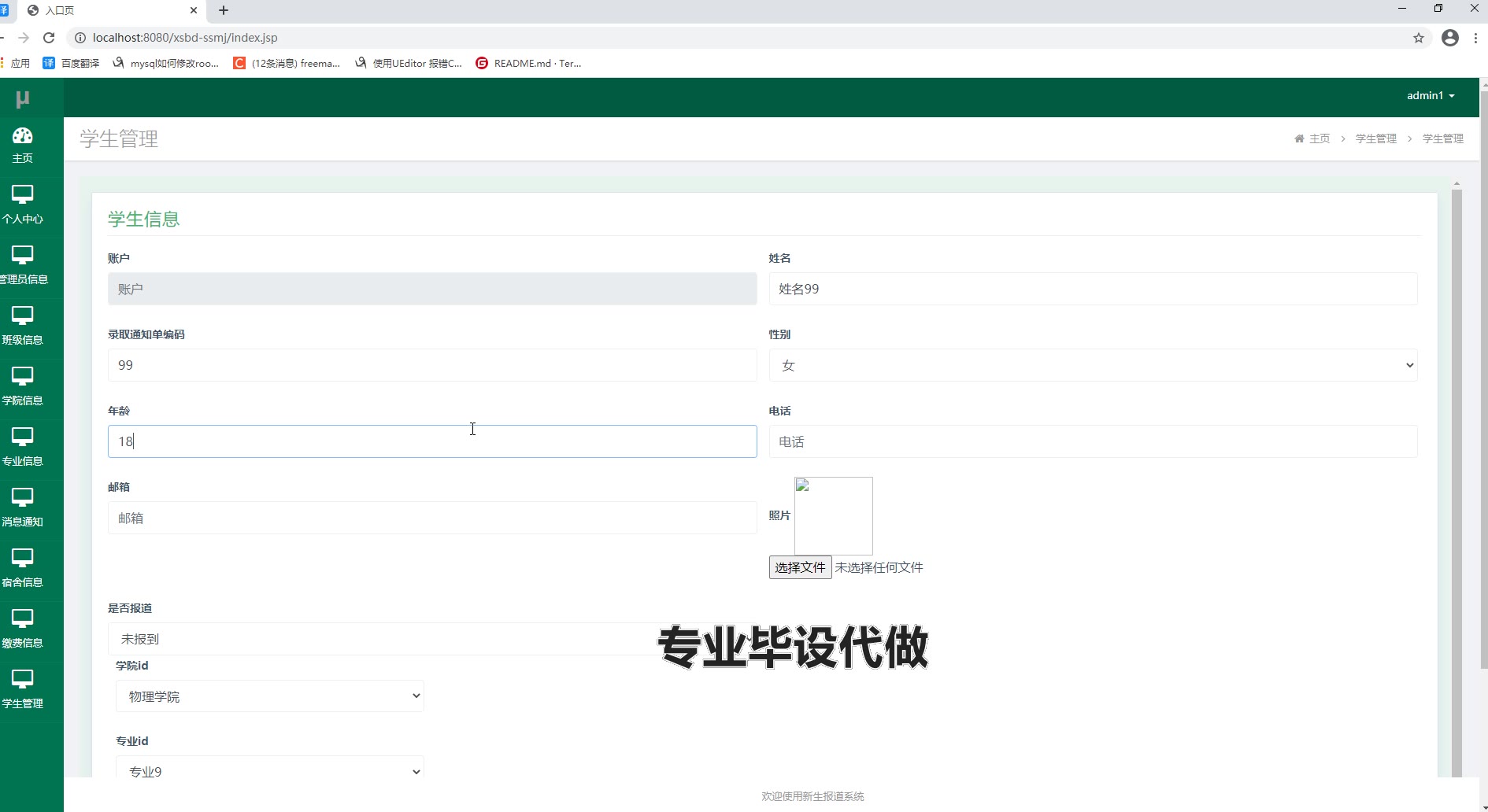1488x812 pixels.
Task: Click the 未选择任何文件 text
Action: [879, 567]
